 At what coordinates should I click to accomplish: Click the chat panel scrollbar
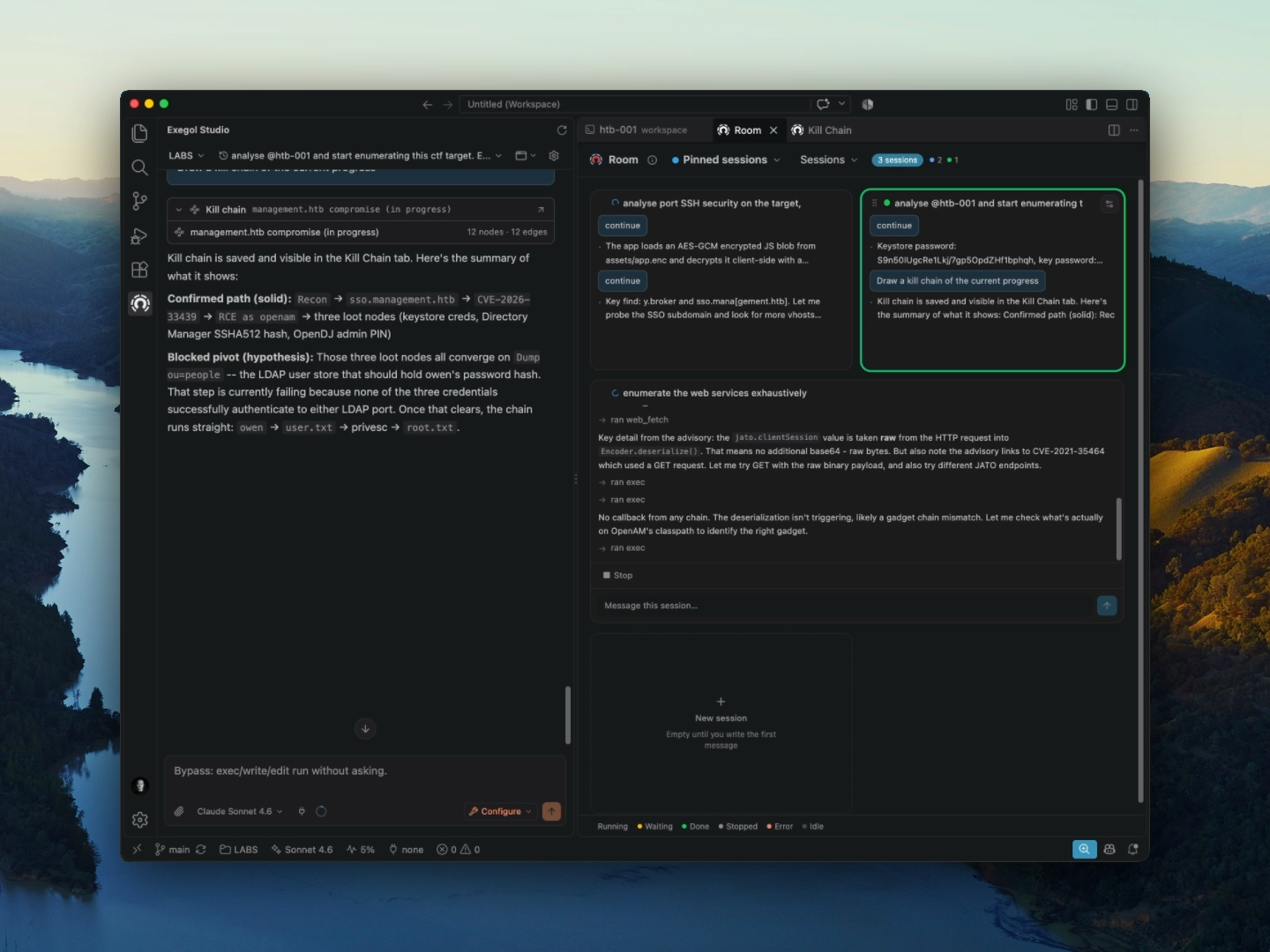tap(568, 715)
